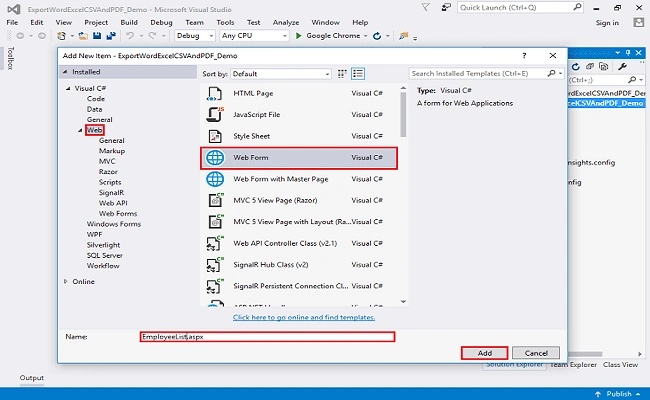Select the JavaScript File template icon
Viewport: 650px width, 400px height.
[x=215, y=115]
